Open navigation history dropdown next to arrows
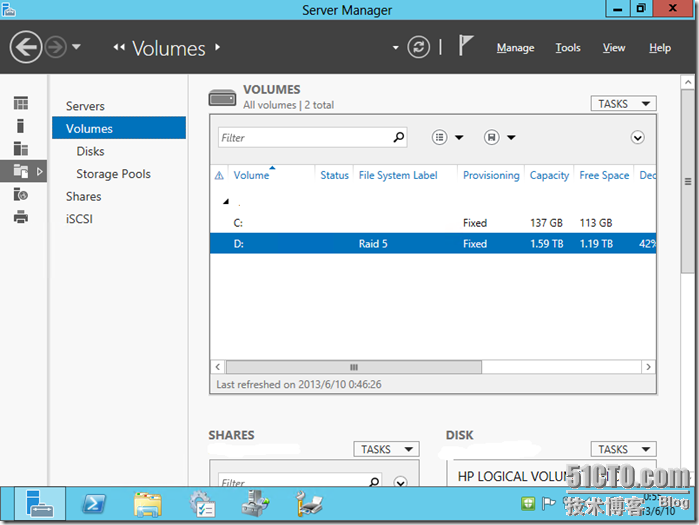This screenshot has width=699, height=525. pyautogui.click(x=76, y=46)
